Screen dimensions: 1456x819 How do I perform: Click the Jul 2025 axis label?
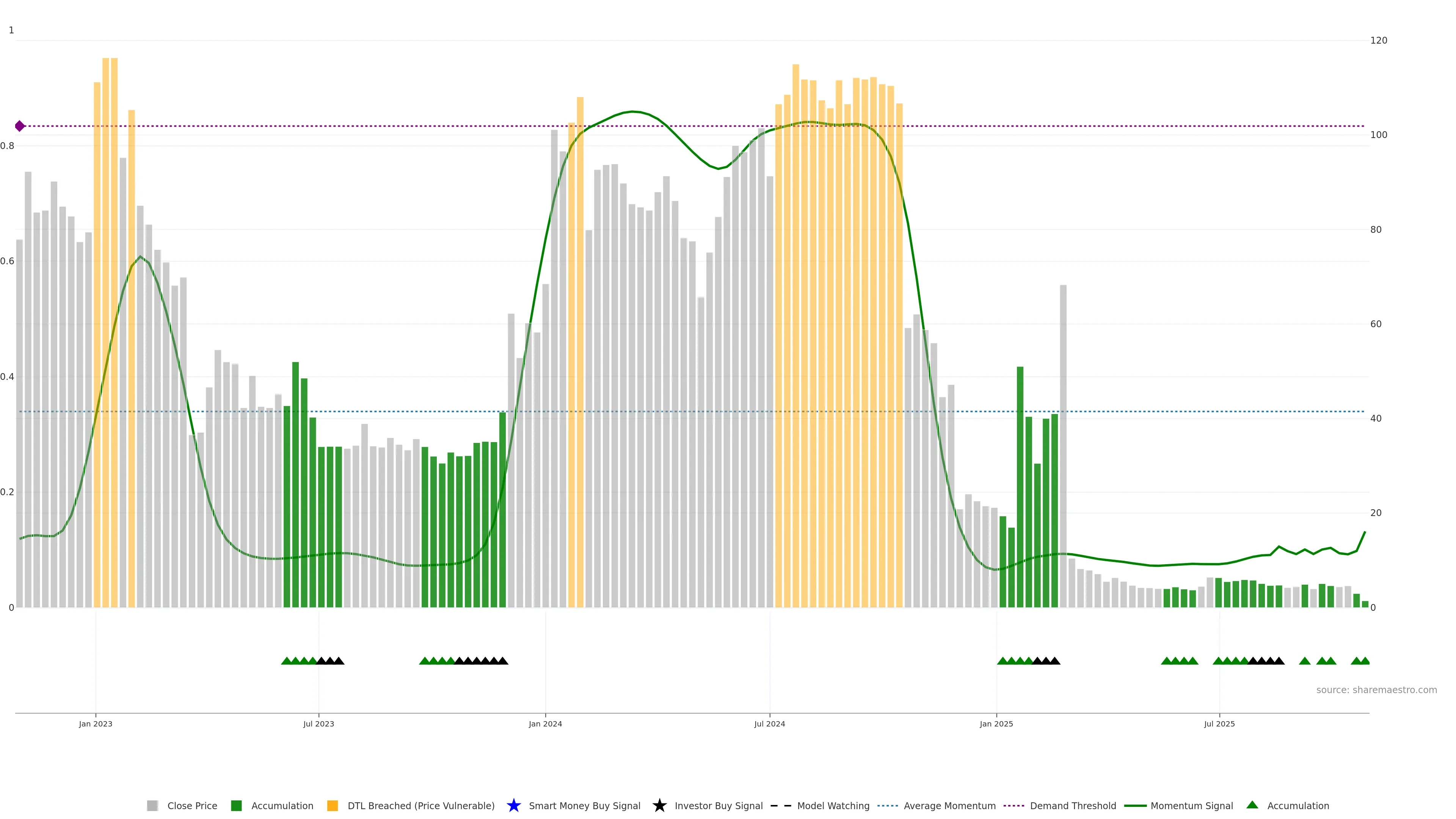coord(1219,723)
